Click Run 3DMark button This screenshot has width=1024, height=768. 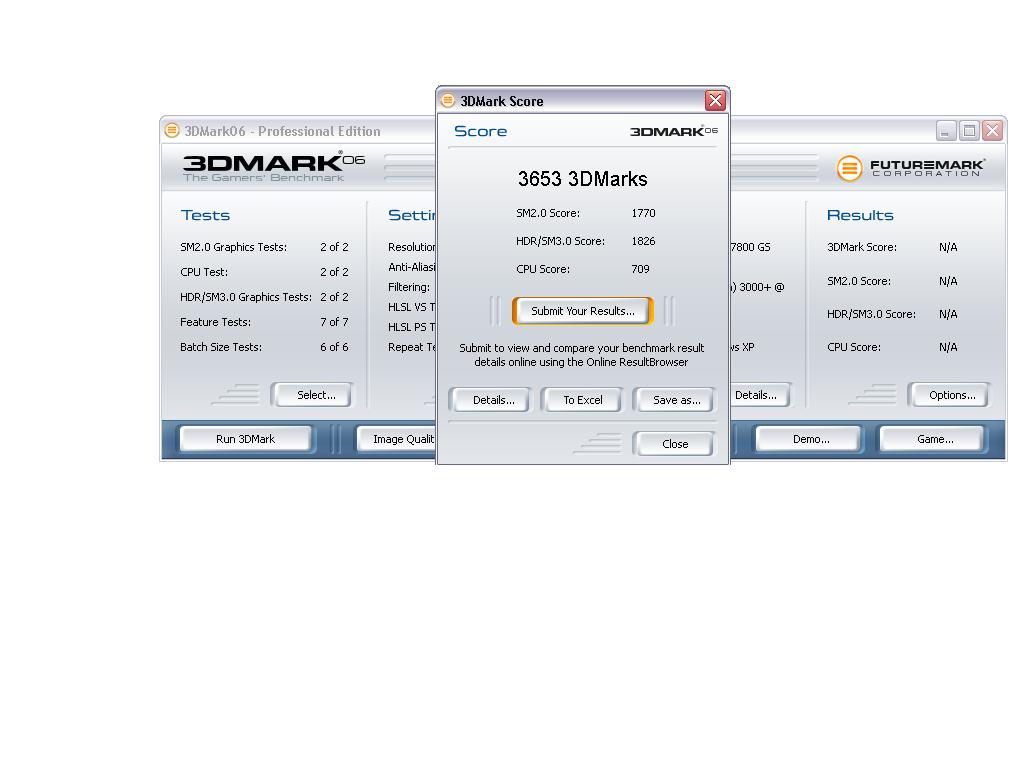coord(246,439)
